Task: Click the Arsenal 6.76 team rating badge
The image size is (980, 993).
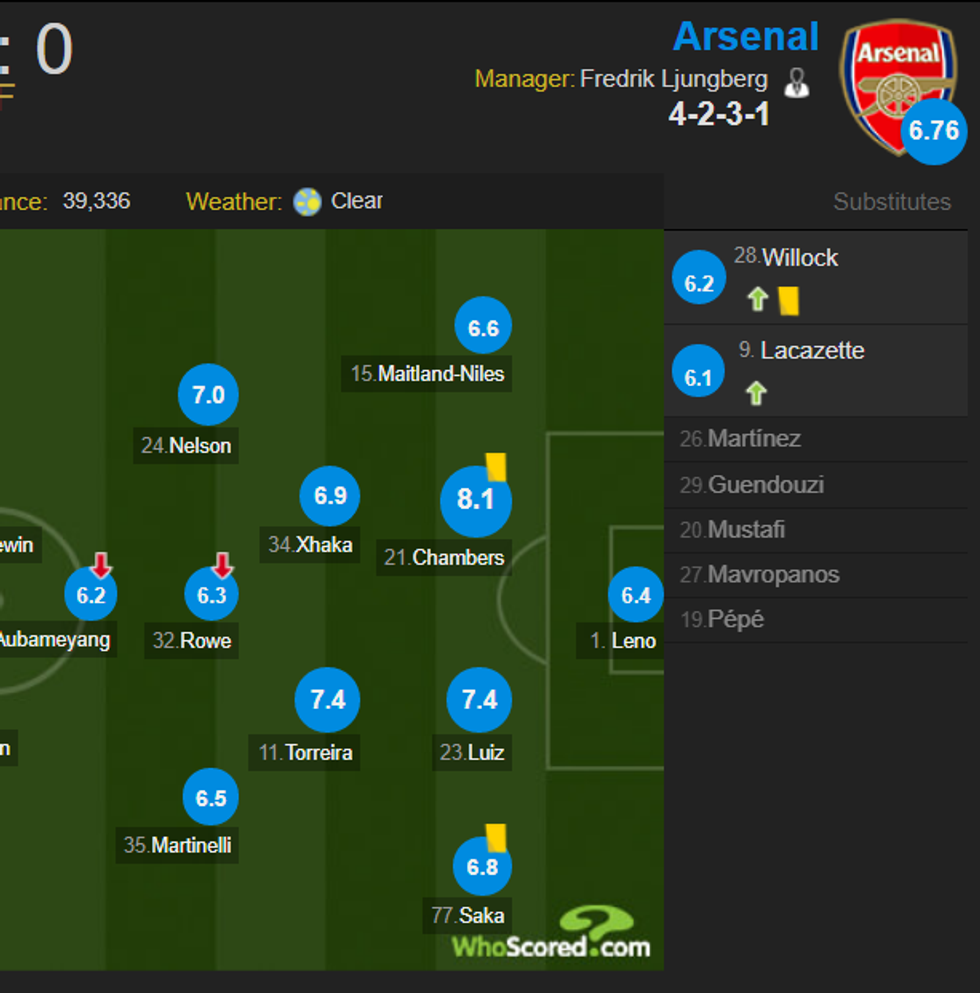Action: click(x=933, y=131)
